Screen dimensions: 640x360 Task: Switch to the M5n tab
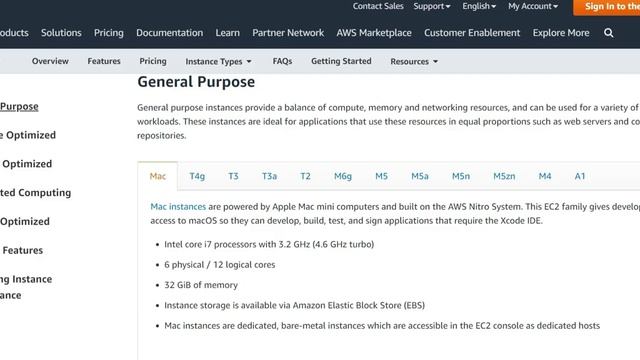click(x=461, y=176)
